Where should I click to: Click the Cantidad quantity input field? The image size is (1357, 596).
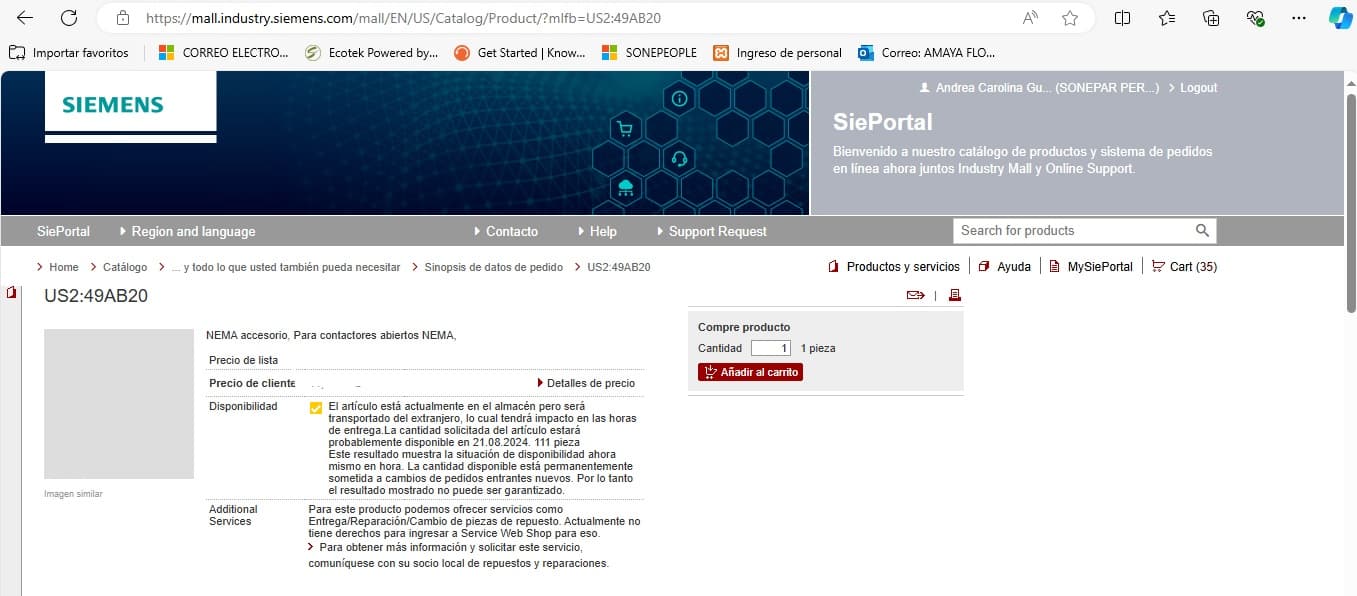click(769, 348)
